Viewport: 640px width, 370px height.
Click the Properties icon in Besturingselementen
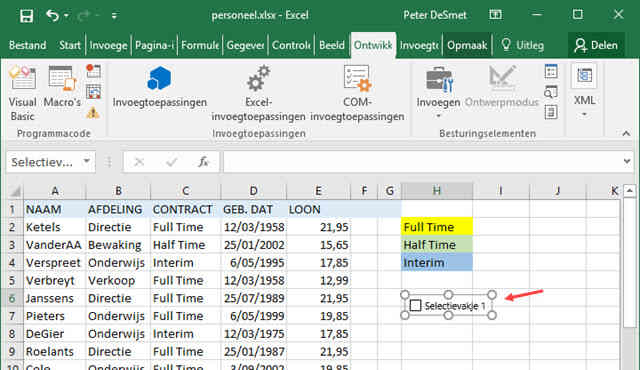coord(551,72)
